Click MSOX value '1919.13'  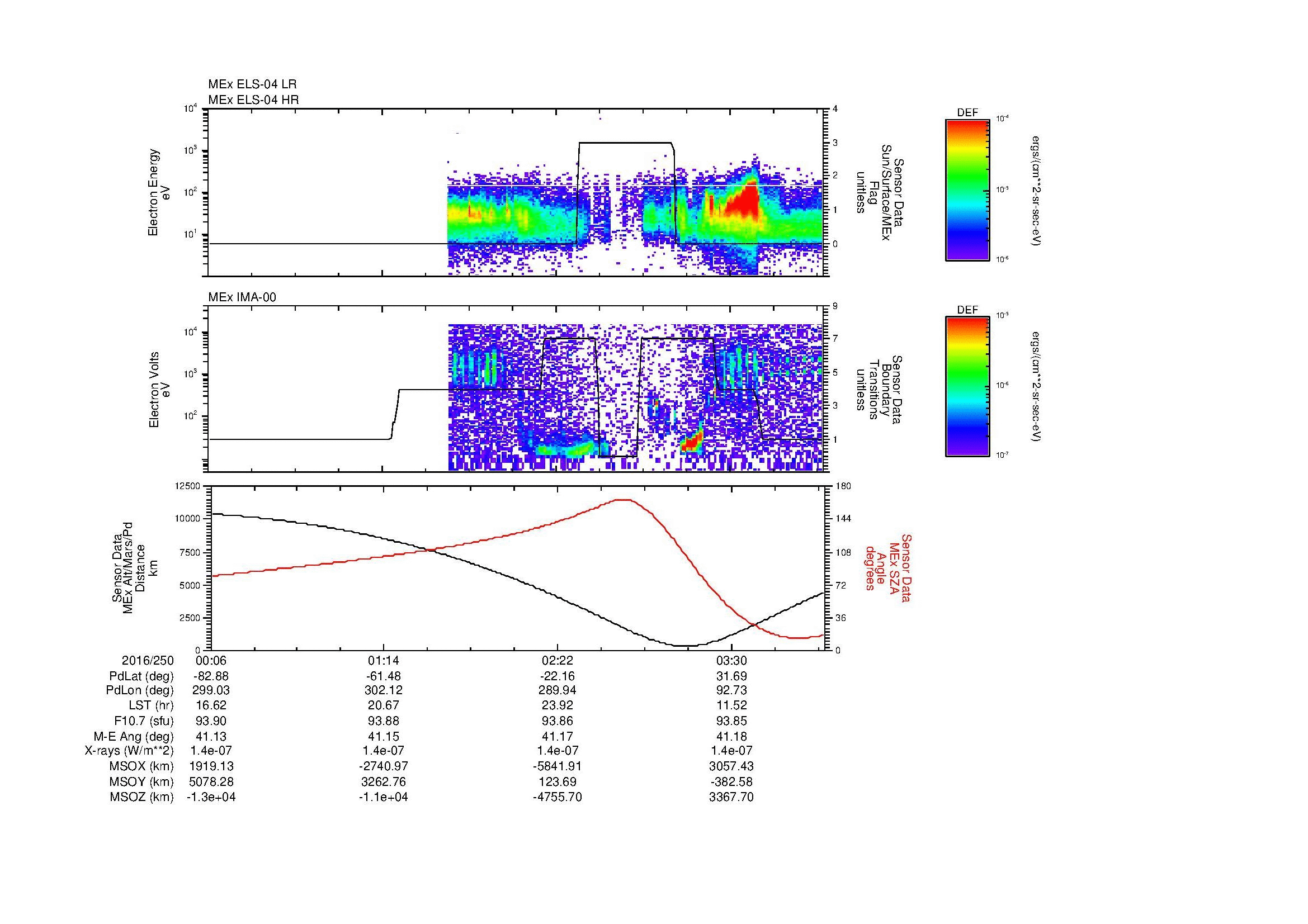pos(211,766)
